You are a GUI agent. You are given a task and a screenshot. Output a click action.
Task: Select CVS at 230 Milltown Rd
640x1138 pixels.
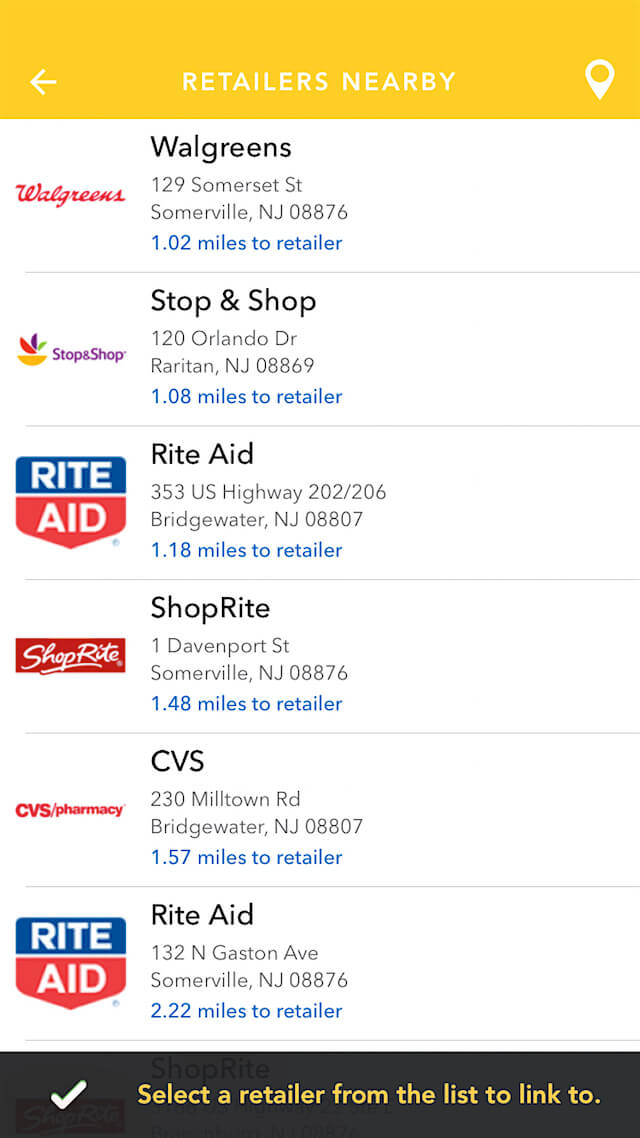[x=177, y=761]
